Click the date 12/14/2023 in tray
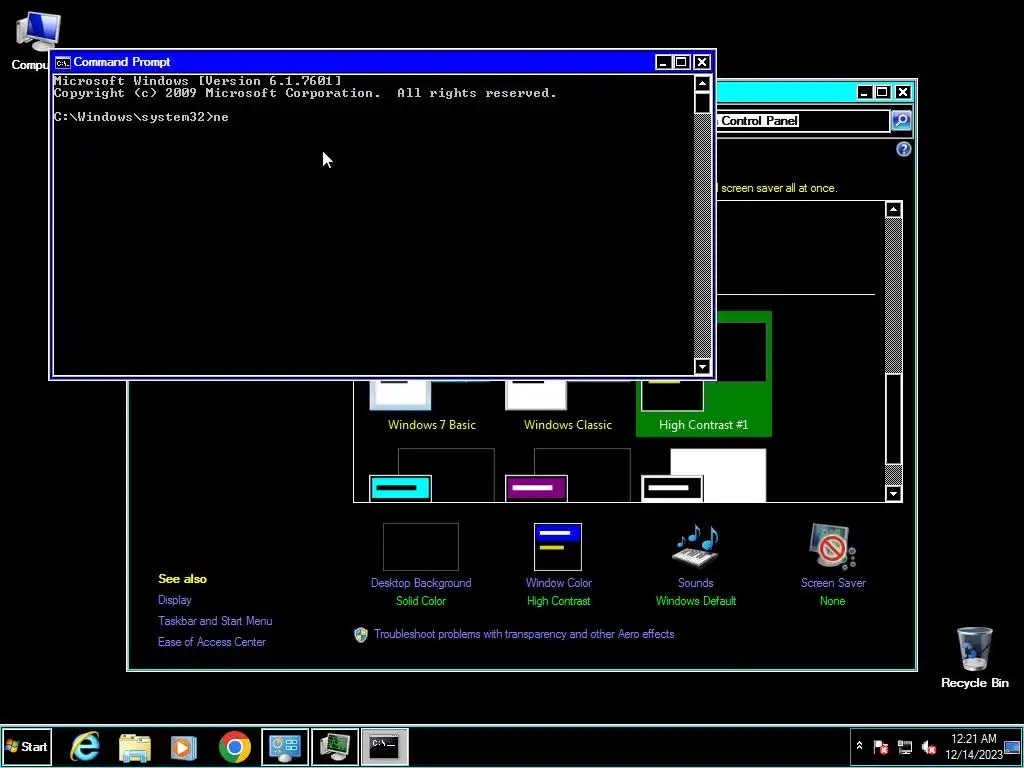Screen dimensions: 1024x768 tap(973, 755)
